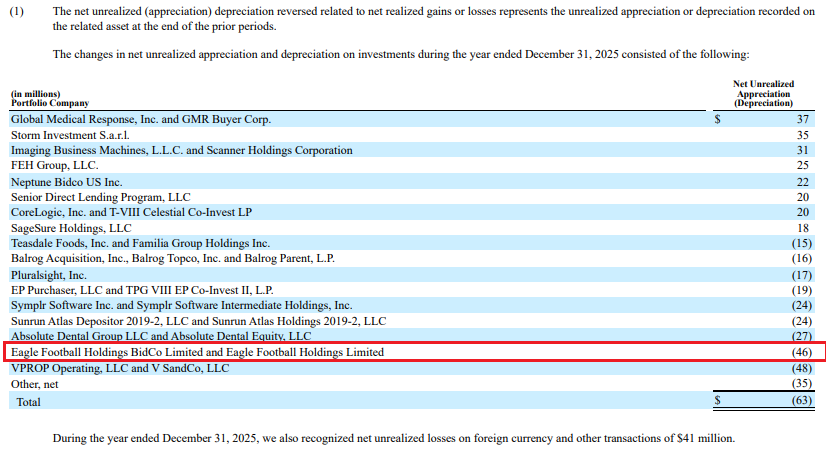Select 'CoreLogic, Inc. and T-VIII Celestial Co-Invest LP'
This screenshot has height=456, width=826.
[x=132, y=212]
